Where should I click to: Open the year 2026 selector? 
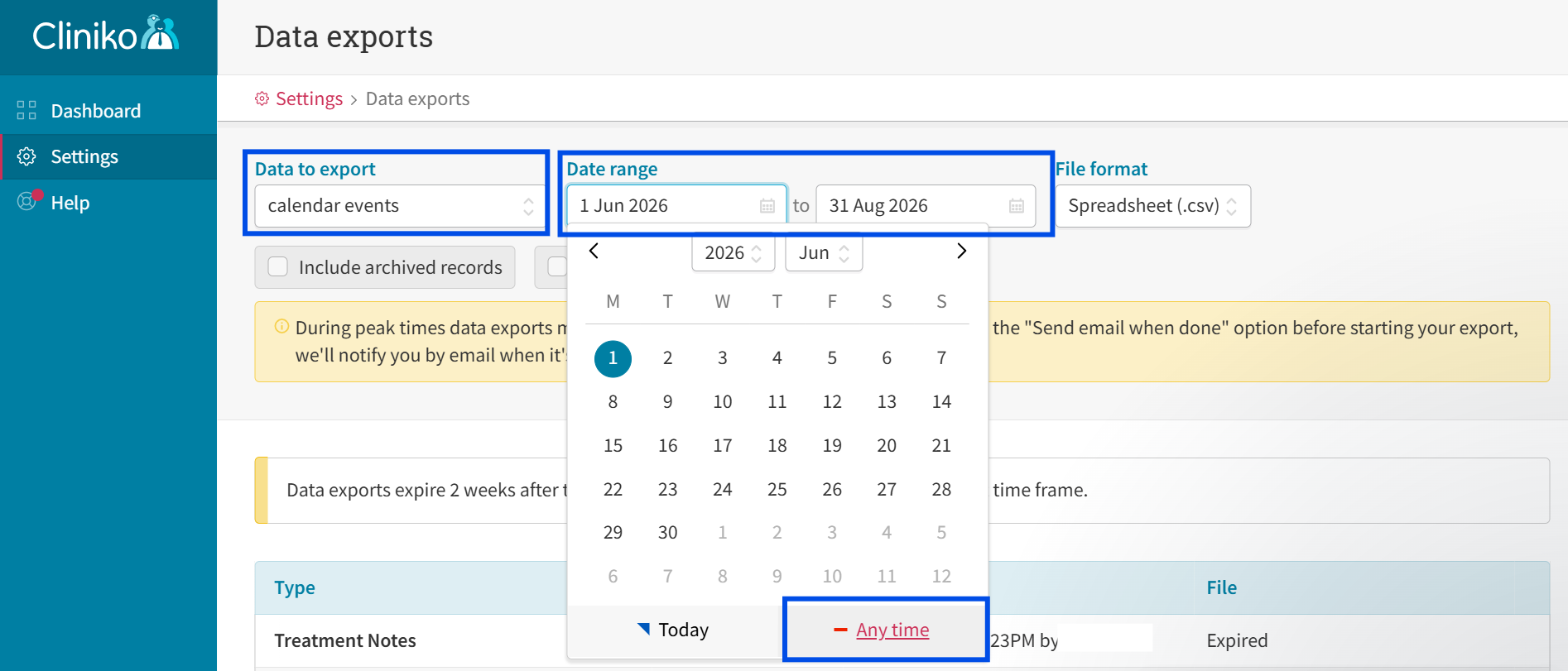[733, 252]
